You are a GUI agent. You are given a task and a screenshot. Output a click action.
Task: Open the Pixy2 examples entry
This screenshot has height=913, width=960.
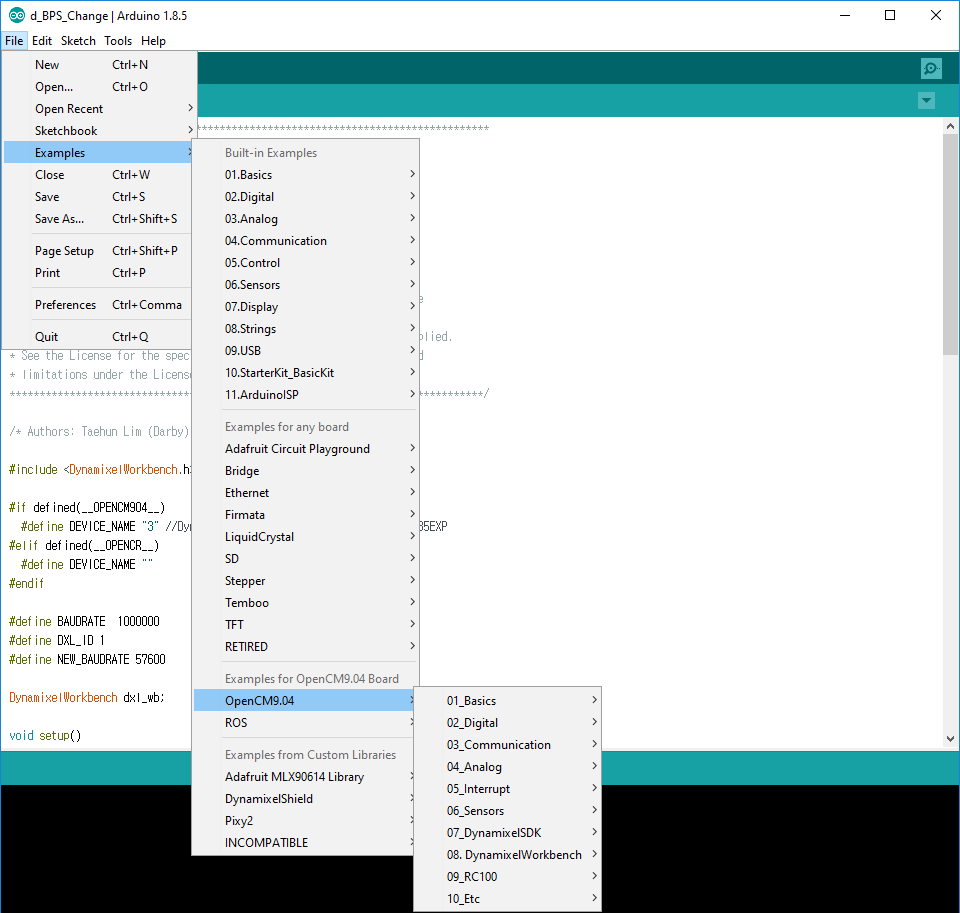[306, 821]
